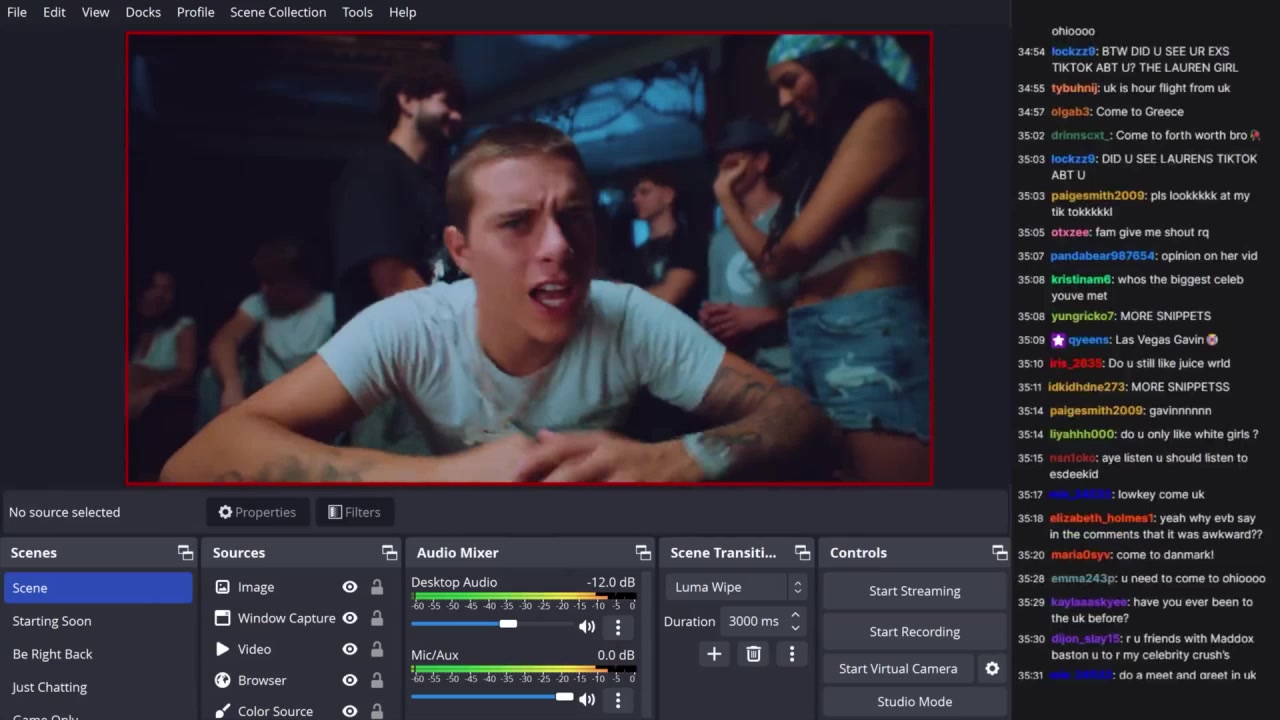1280x720 pixels.
Task: Pop out the Audio Mixer dock
Action: click(x=643, y=553)
